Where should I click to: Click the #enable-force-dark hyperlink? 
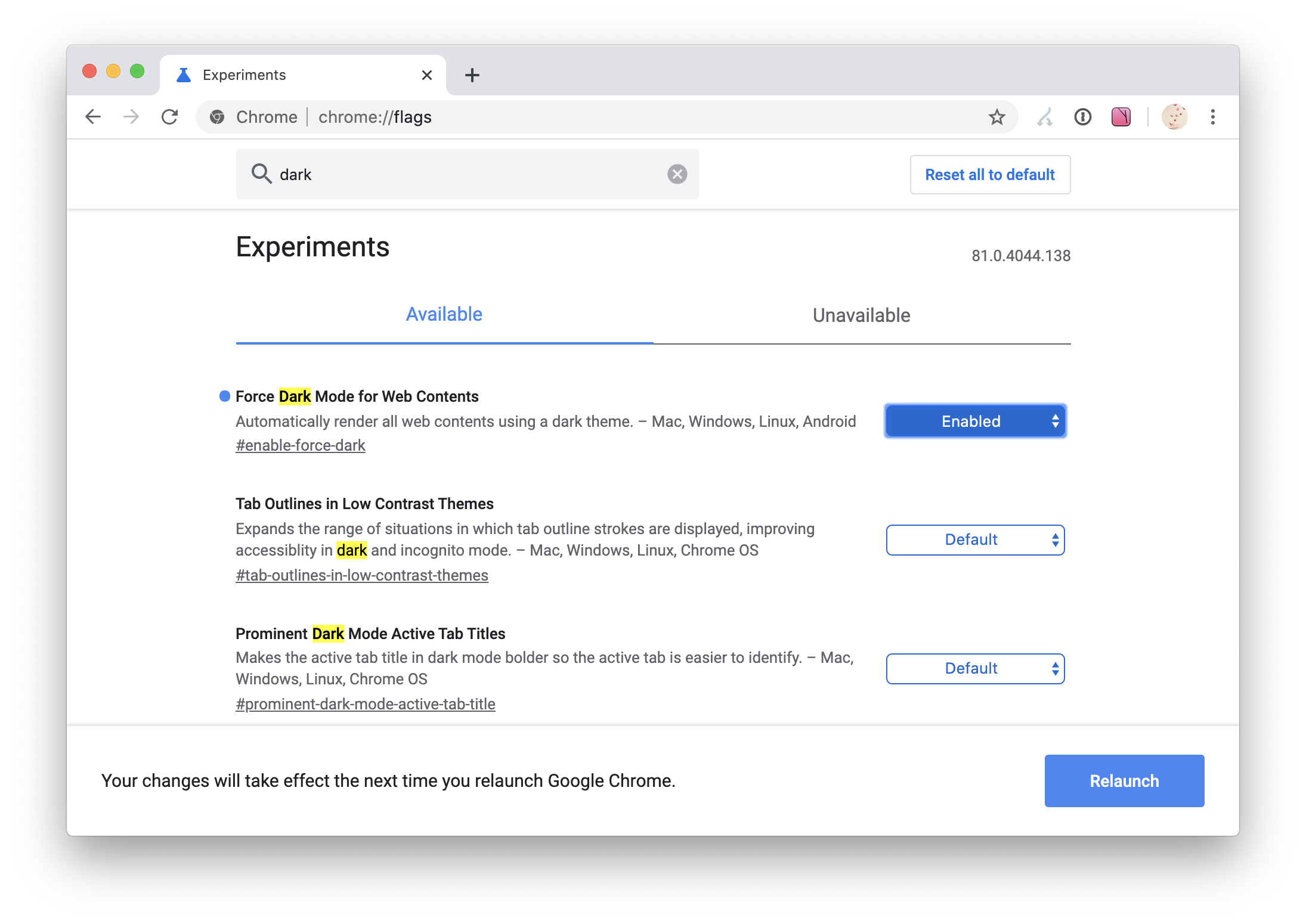300,445
